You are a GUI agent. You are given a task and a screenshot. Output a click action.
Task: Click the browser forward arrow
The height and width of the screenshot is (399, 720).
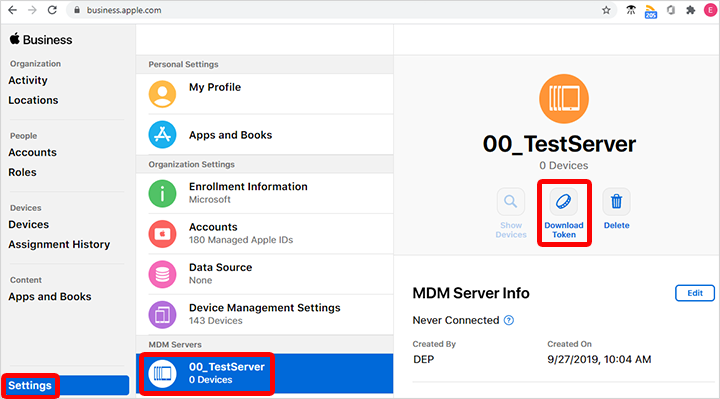(32, 10)
